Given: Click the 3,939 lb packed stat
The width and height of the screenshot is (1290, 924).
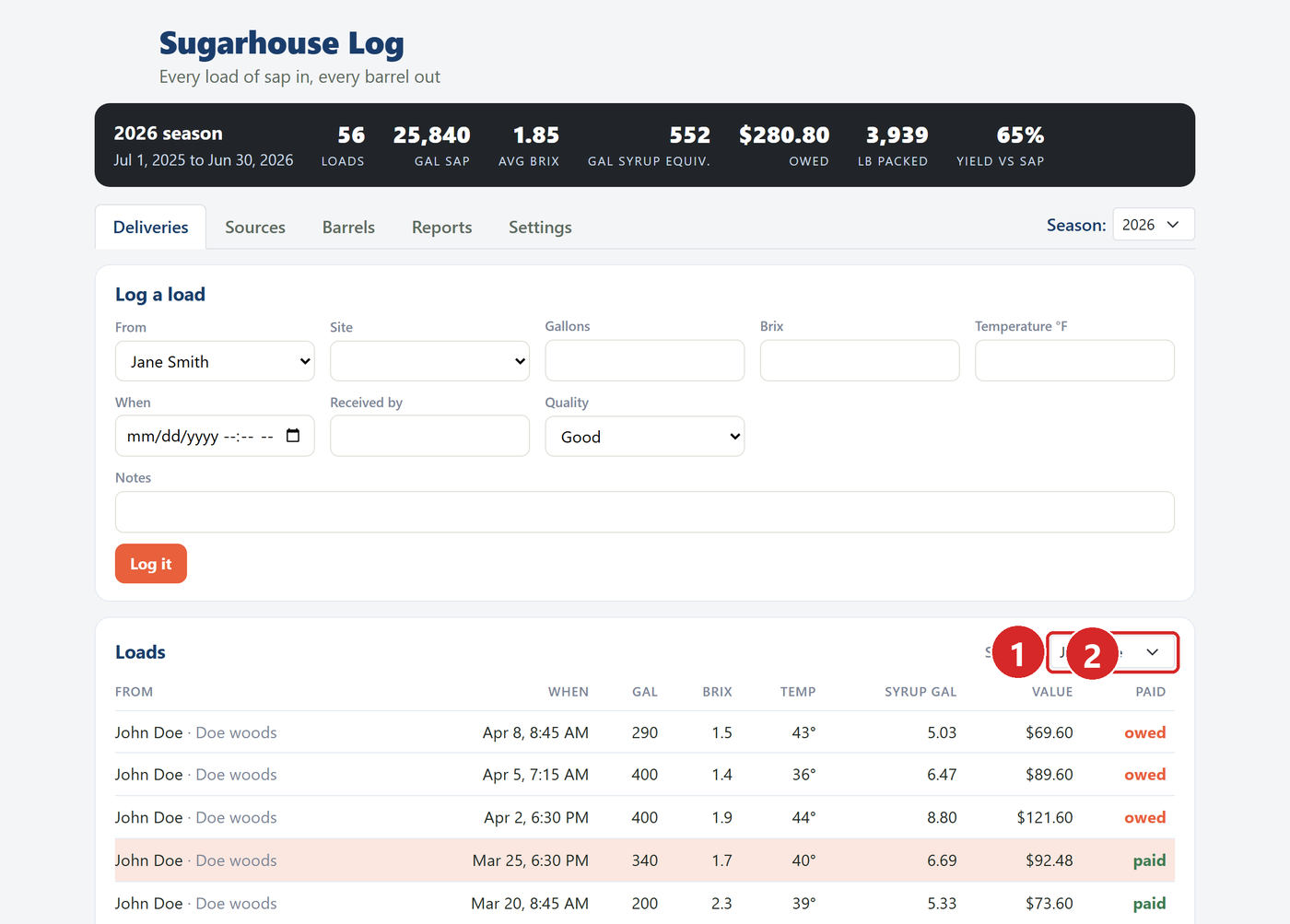Looking at the screenshot, I should pyautogui.click(x=893, y=146).
